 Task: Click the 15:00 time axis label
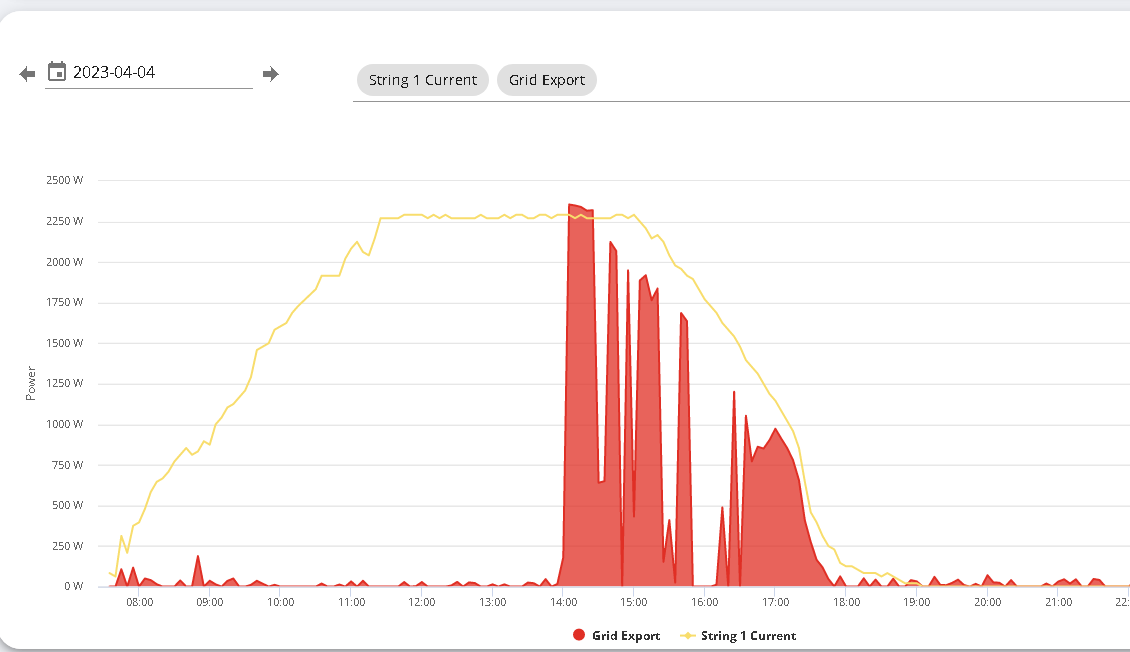point(633,602)
